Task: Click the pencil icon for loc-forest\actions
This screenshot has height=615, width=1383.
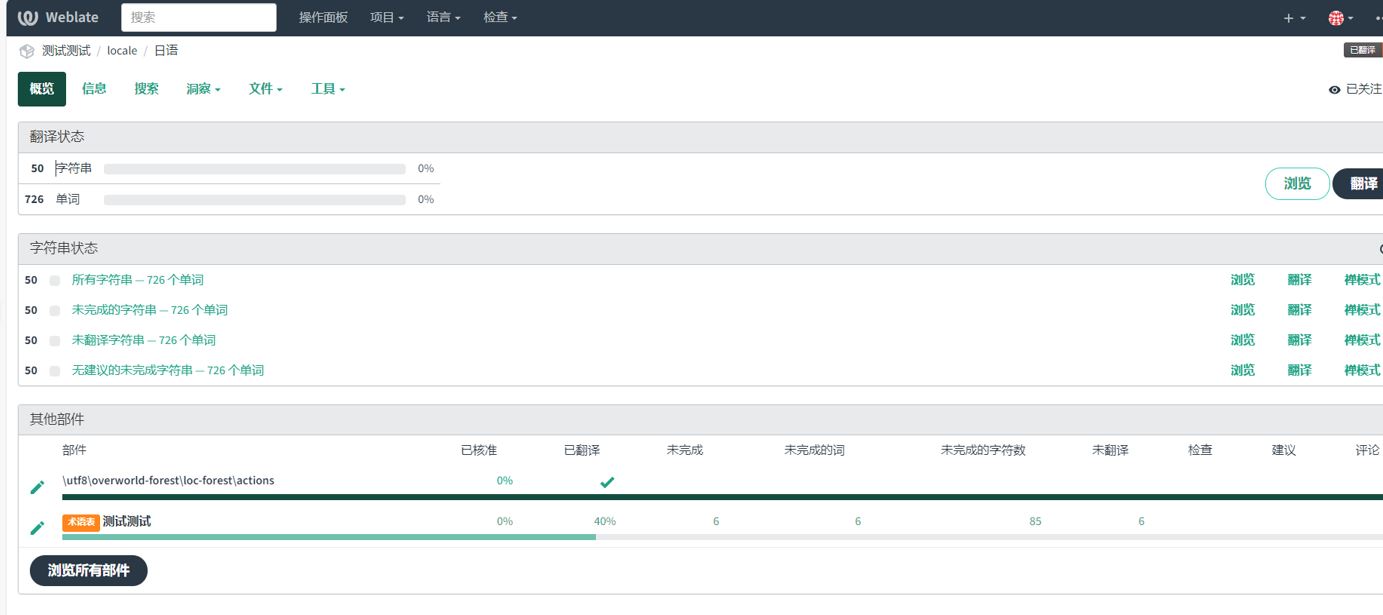Action: (37, 487)
